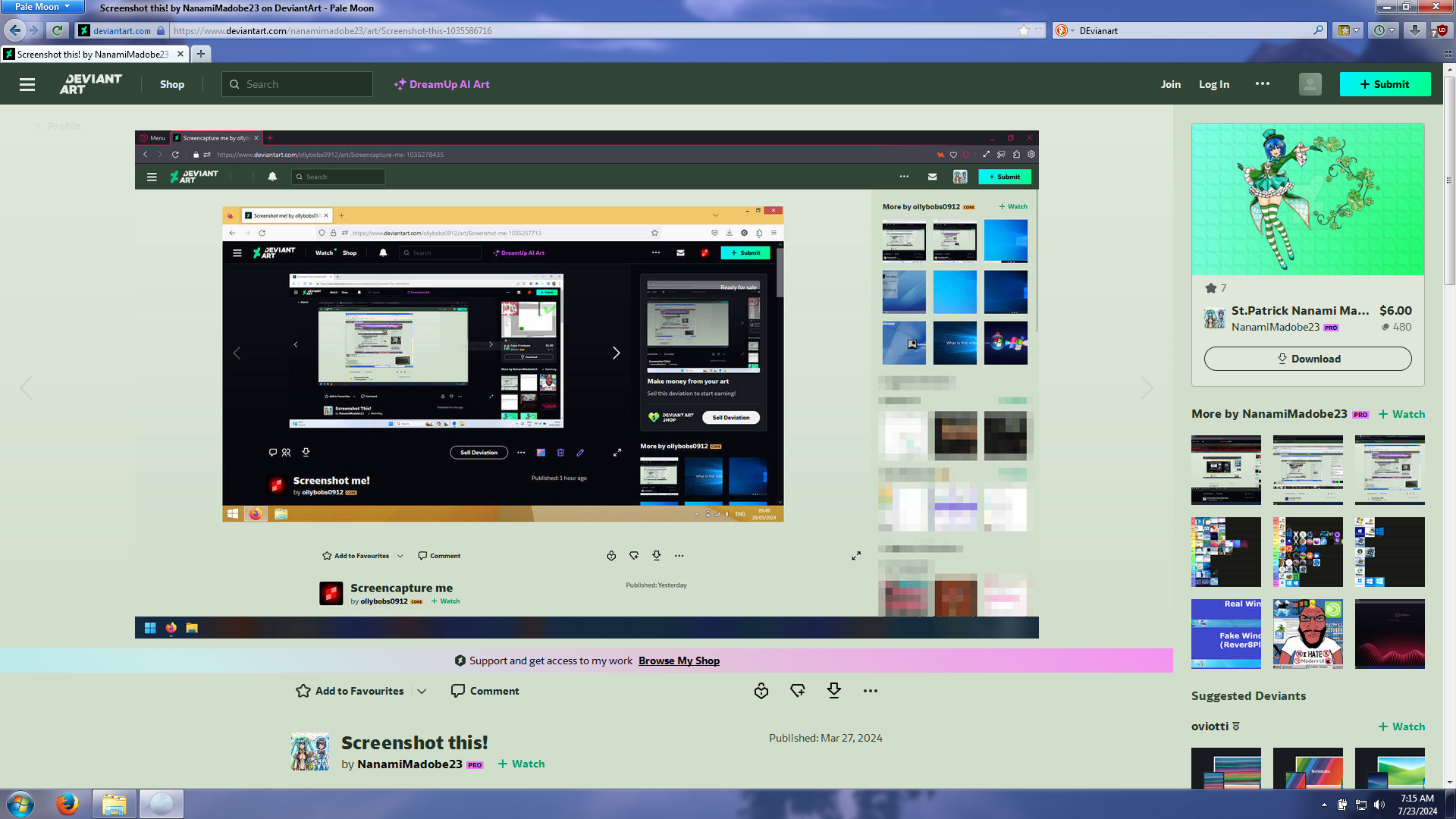The width and height of the screenshot is (1456, 819).
Task: Open the St.Patrick Nanami shop artwork image
Action: point(1307,199)
